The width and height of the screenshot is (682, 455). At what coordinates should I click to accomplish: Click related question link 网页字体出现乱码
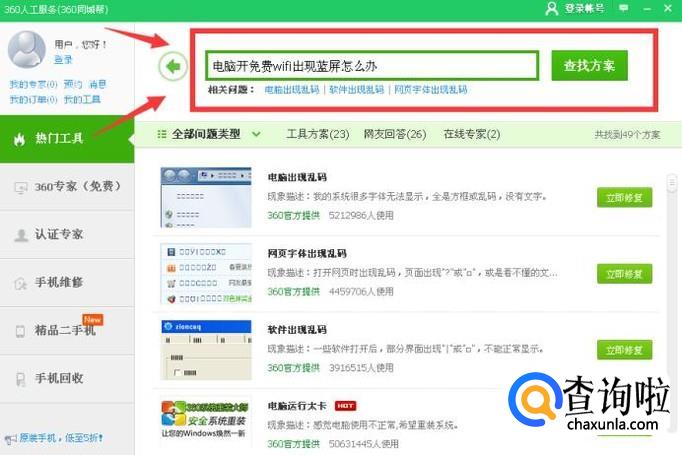(431, 90)
